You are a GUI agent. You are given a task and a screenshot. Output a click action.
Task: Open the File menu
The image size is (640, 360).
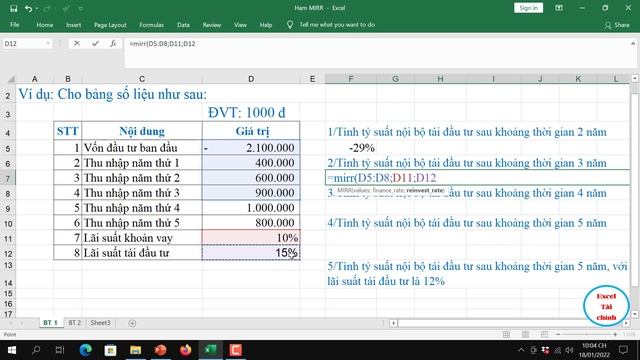15,25
